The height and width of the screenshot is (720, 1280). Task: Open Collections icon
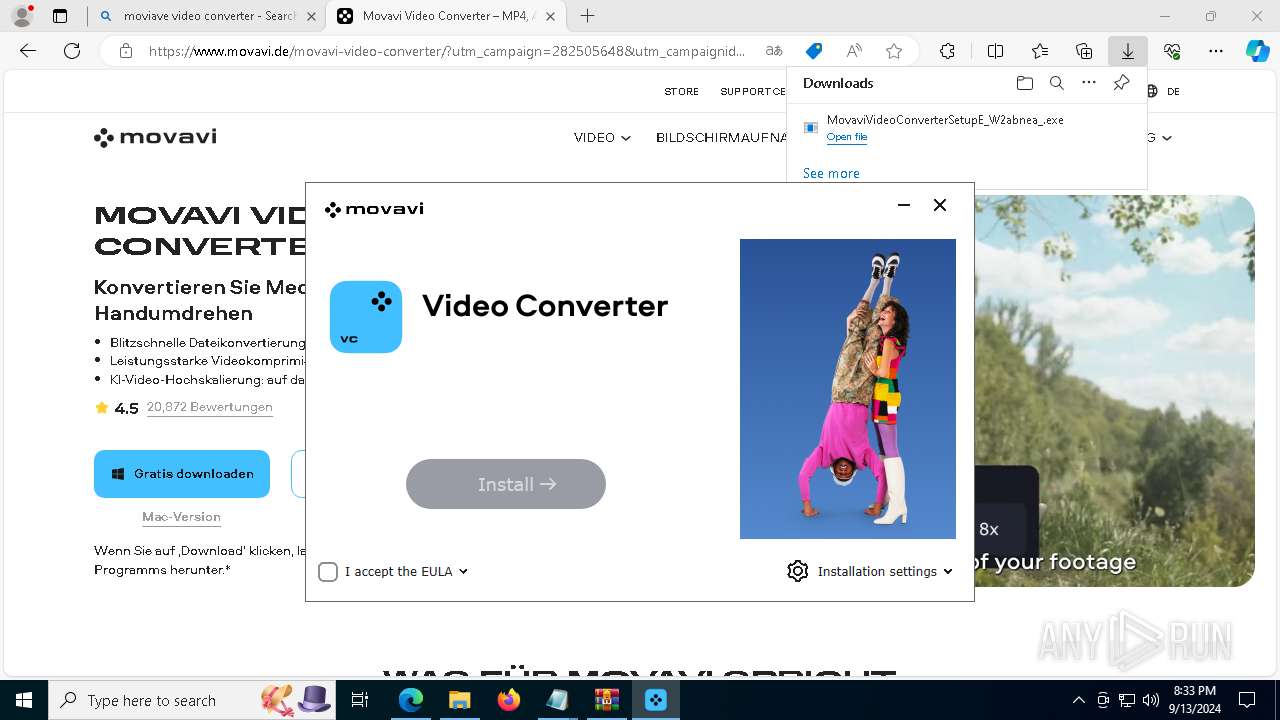coord(1084,51)
